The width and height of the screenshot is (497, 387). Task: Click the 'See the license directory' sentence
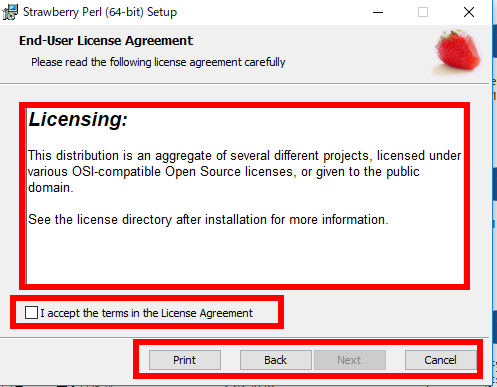point(208,220)
